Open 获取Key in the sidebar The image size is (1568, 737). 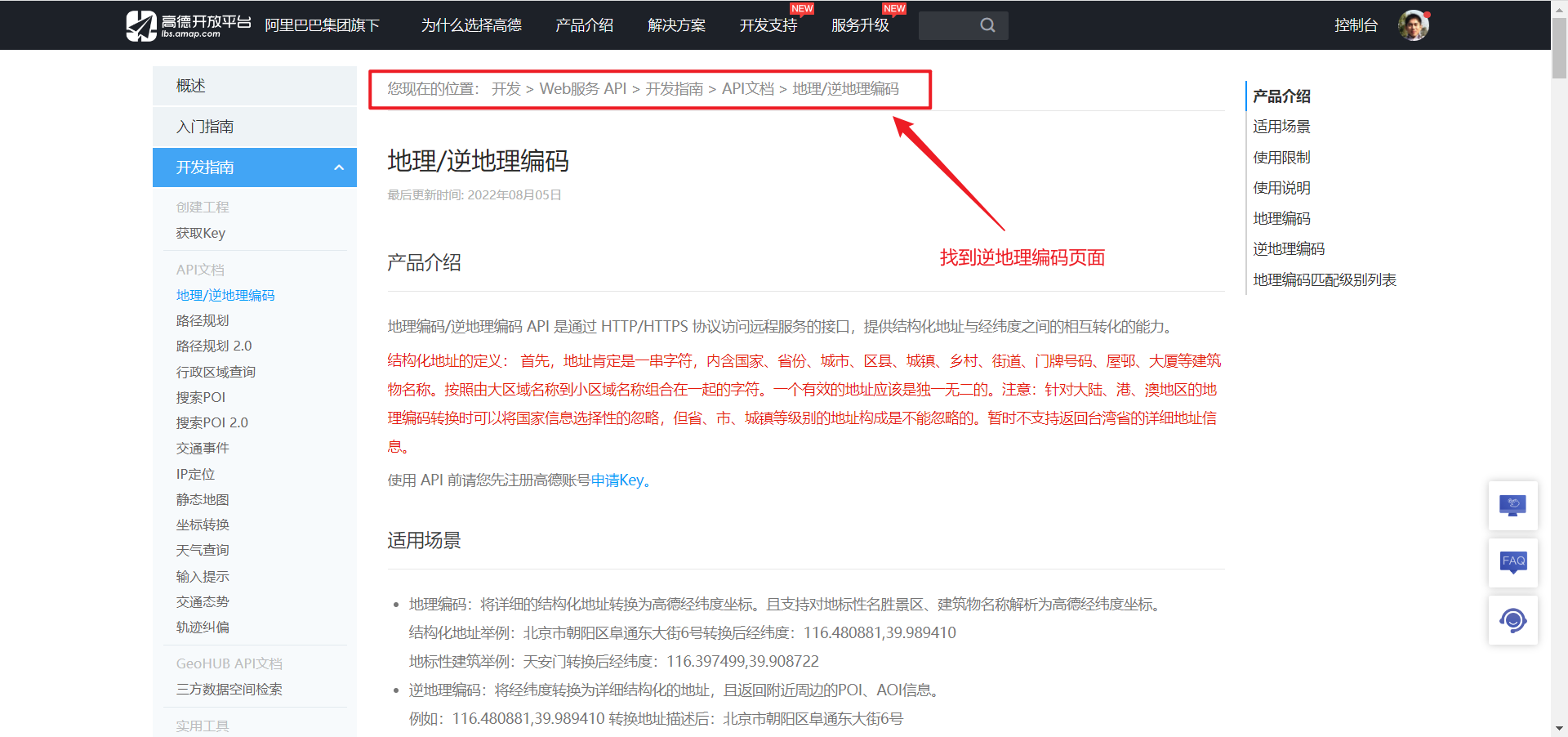[x=201, y=233]
